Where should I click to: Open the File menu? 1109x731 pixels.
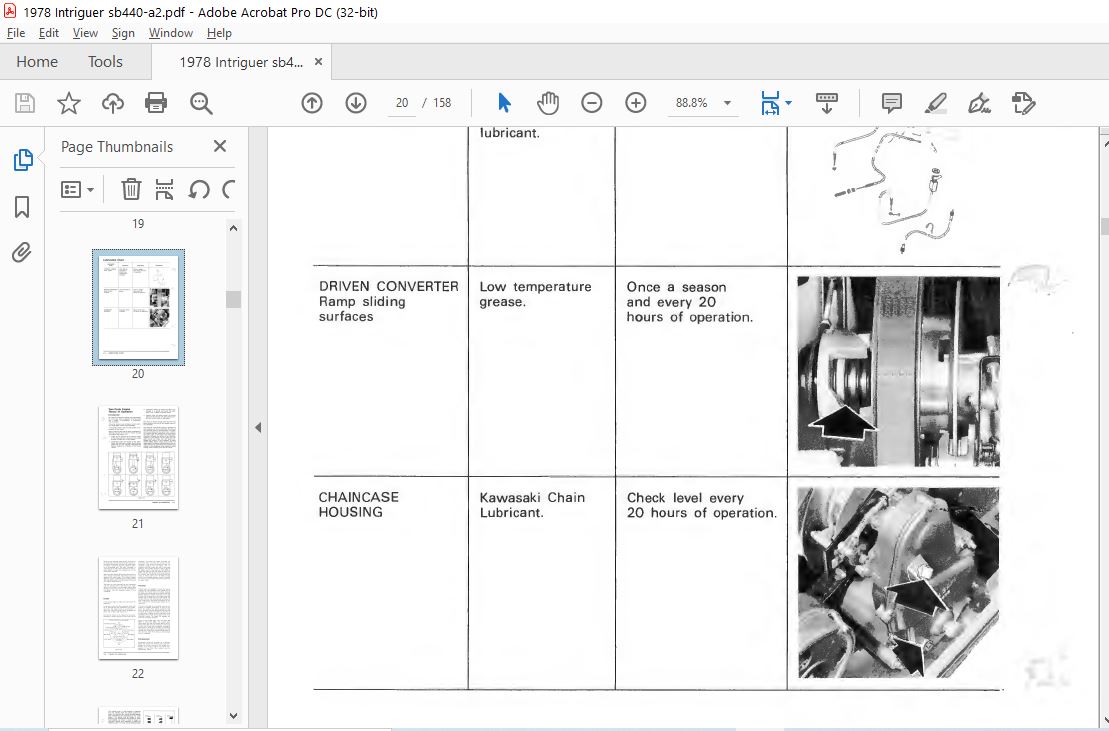pos(16,33)
